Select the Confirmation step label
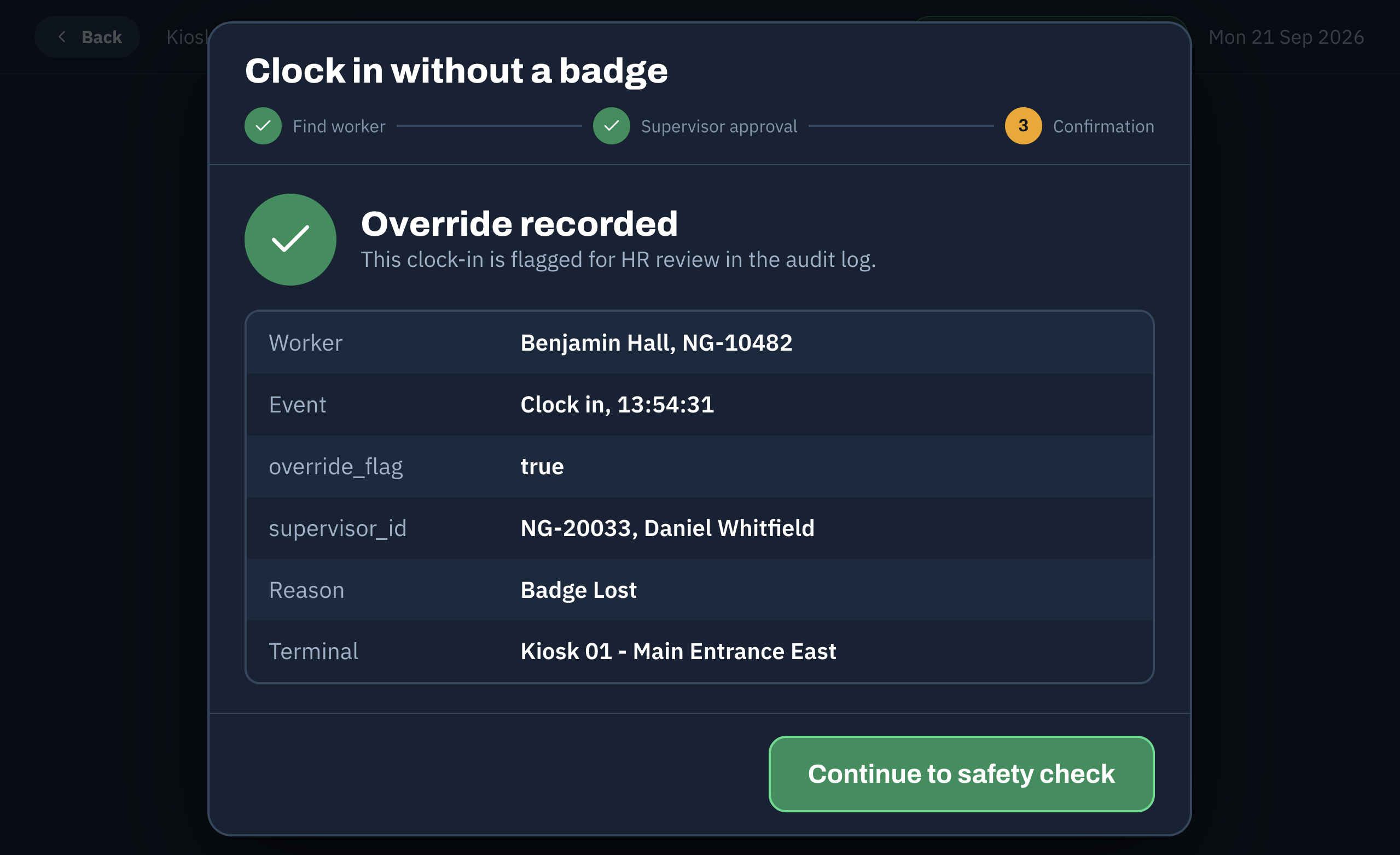The height and width of the screenshot is (855, 1400). [x=1103, y=126]
